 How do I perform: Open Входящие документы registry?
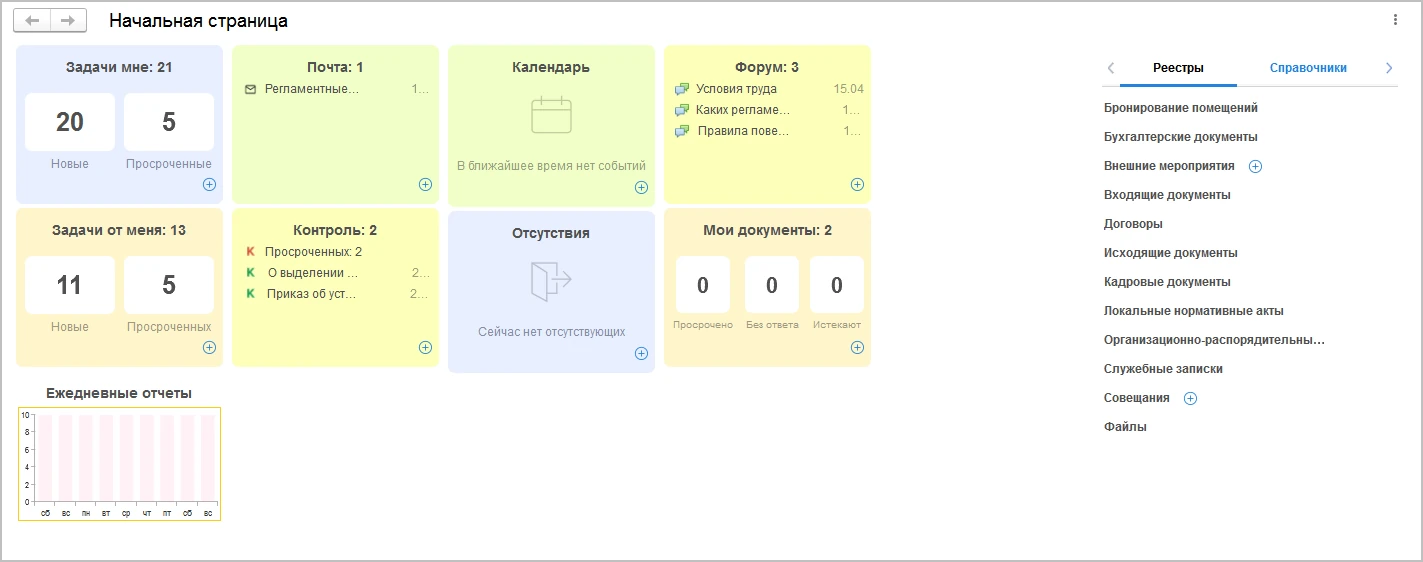pos(1166,195)
